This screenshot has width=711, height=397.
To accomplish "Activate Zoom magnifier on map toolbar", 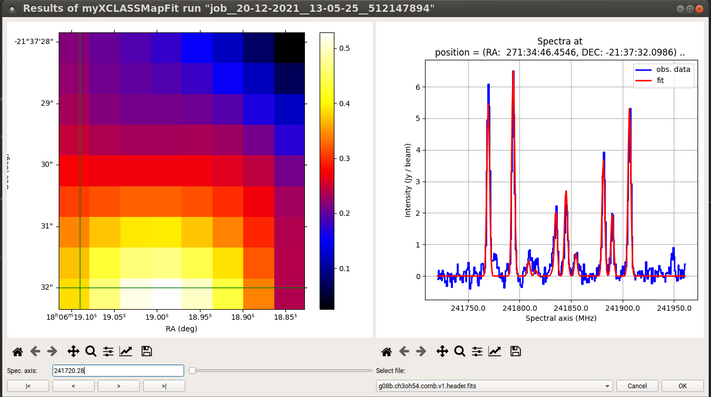I will (x=91, y=351).
